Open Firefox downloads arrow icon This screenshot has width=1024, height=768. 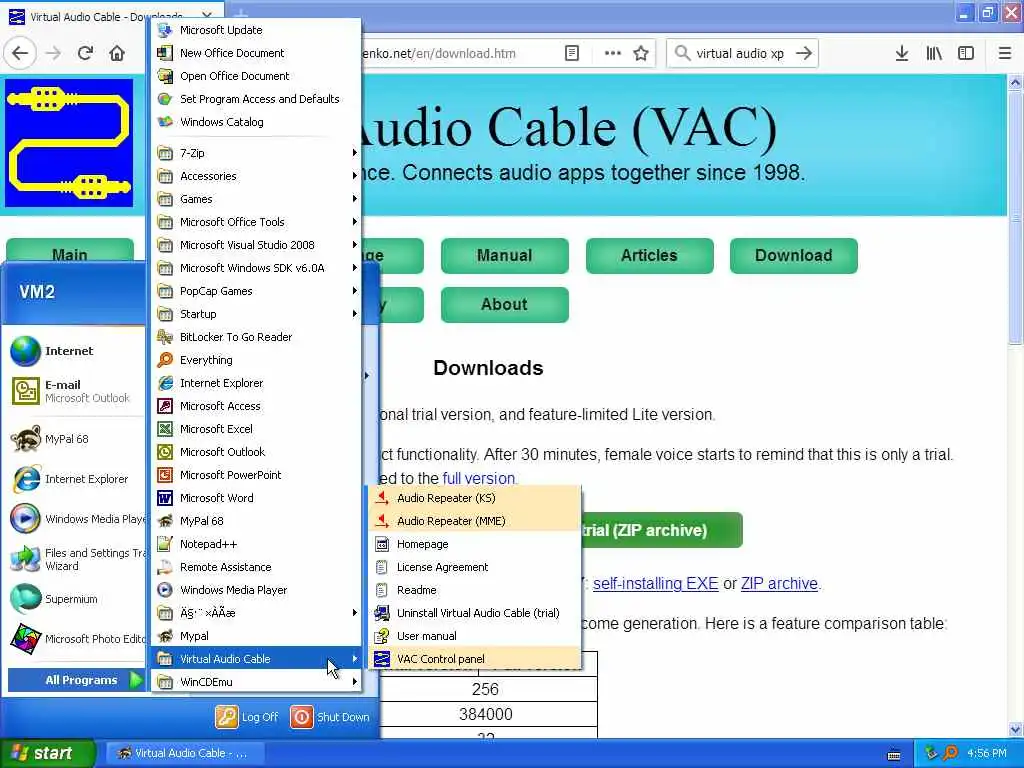click(902, 53)
